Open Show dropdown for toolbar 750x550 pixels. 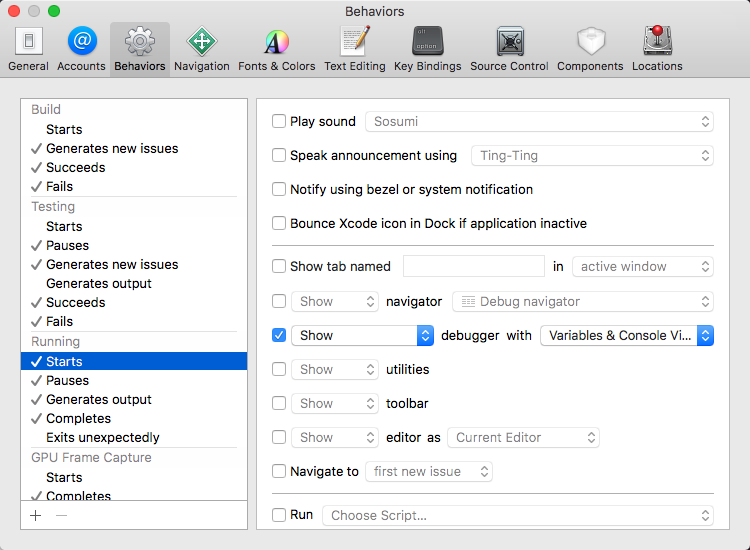(335, 403)
